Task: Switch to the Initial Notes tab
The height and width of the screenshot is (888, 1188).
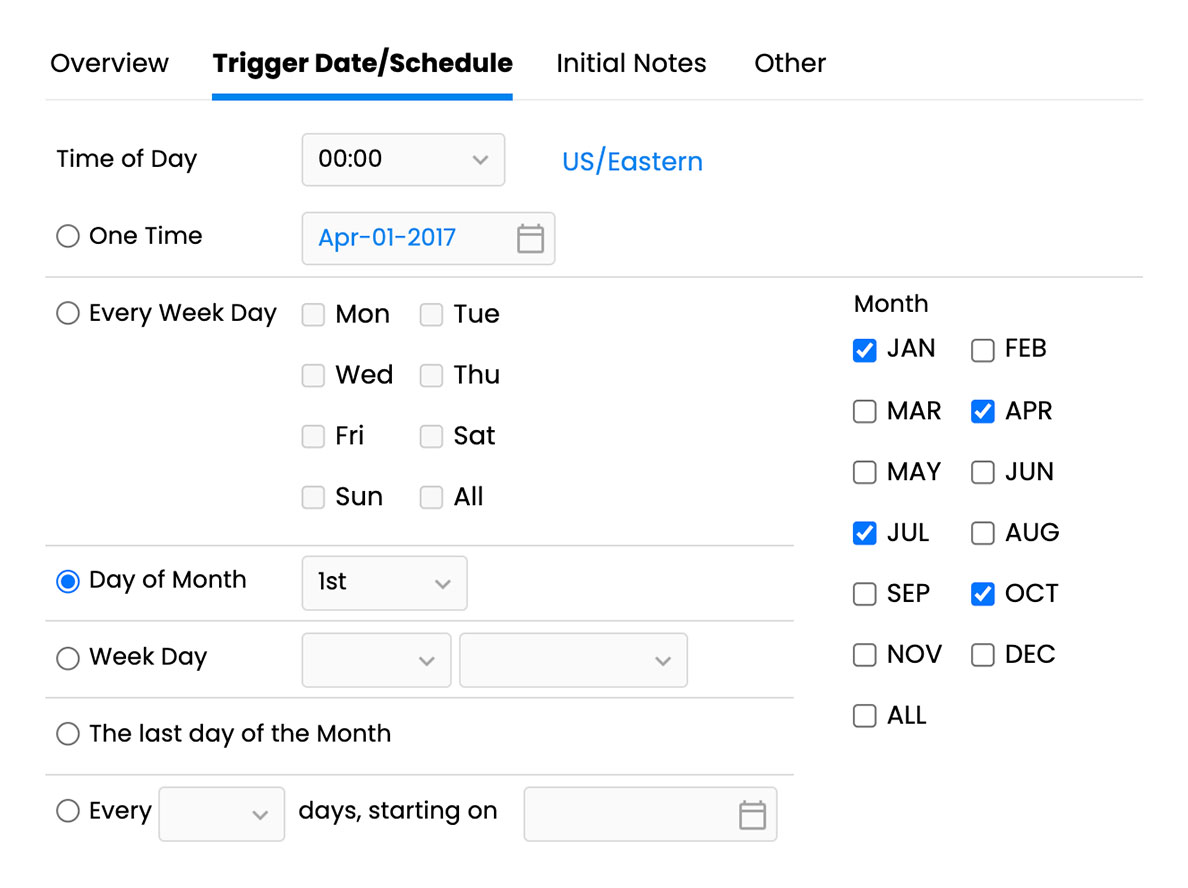Action: pos(631,62)
